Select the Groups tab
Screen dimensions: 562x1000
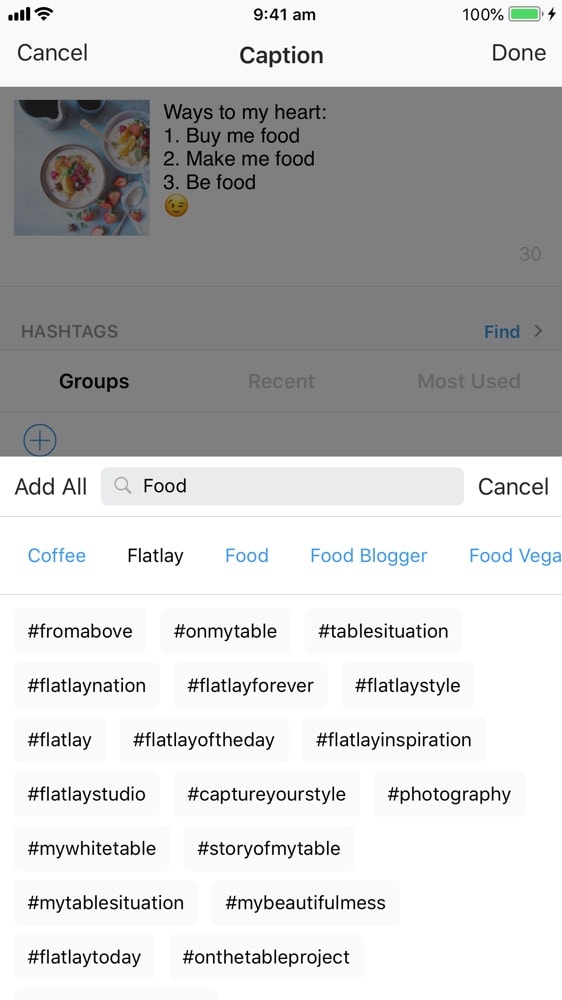[x=94, y=381]
